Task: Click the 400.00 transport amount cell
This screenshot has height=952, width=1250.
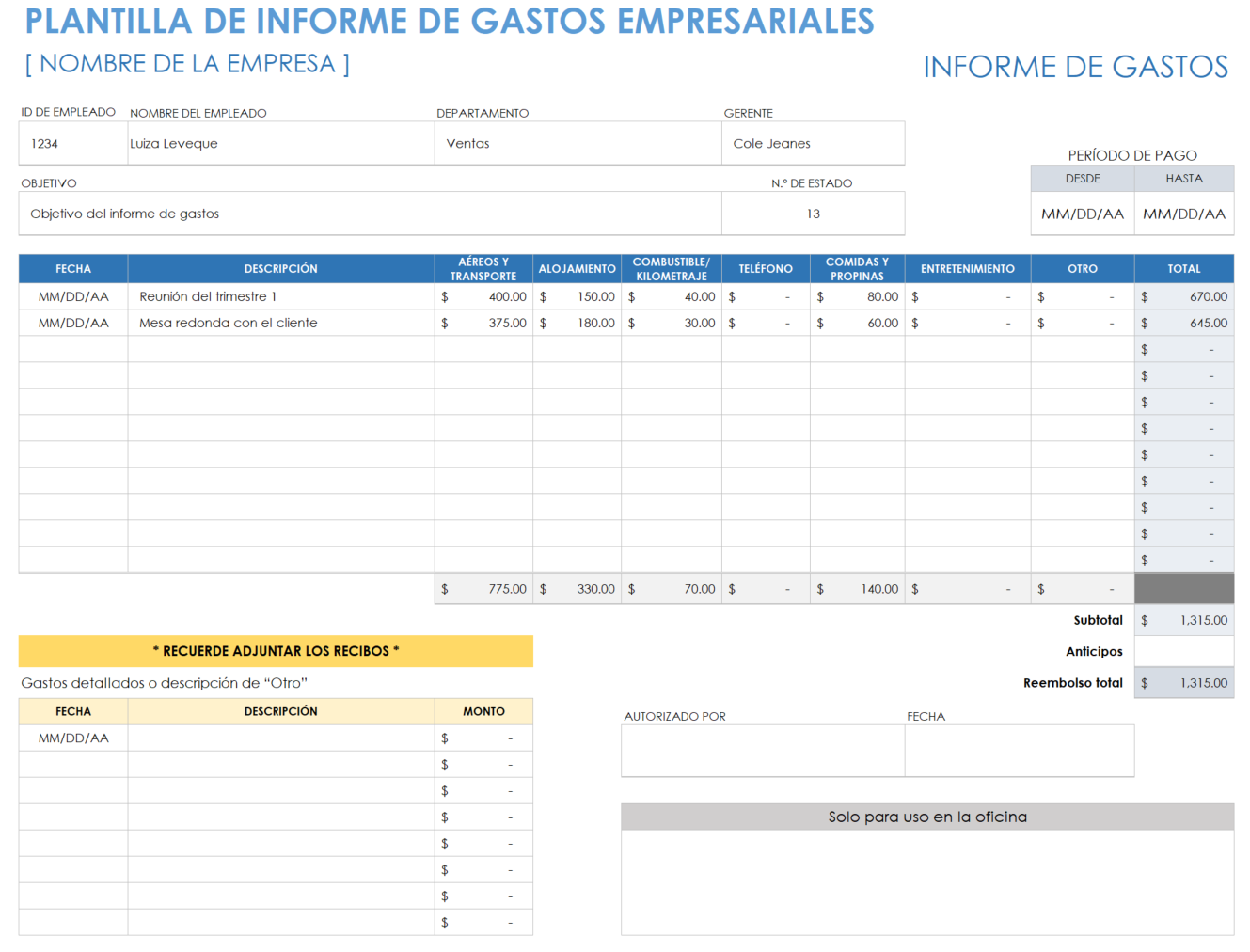Action: pos(483,296)
